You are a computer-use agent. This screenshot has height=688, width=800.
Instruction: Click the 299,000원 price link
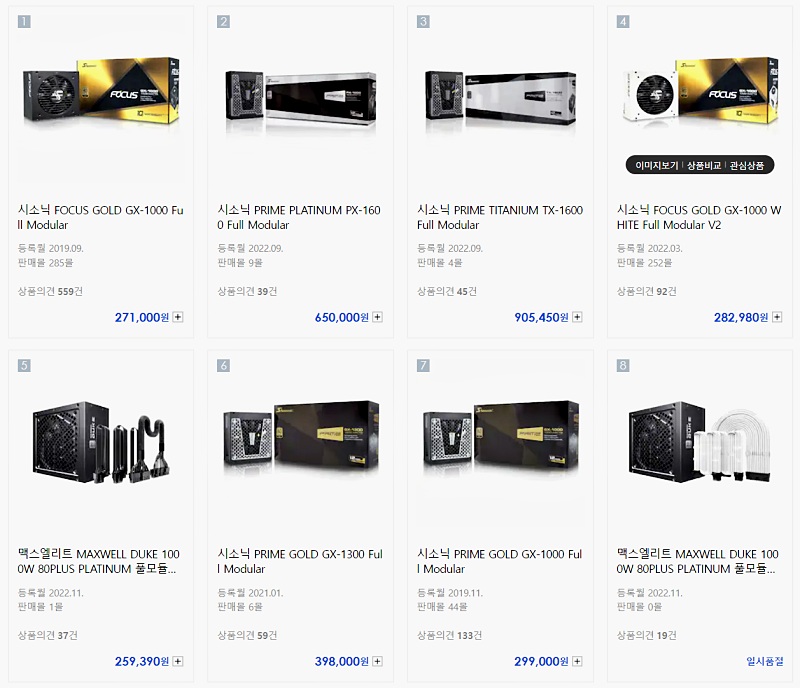coord(541,661)
